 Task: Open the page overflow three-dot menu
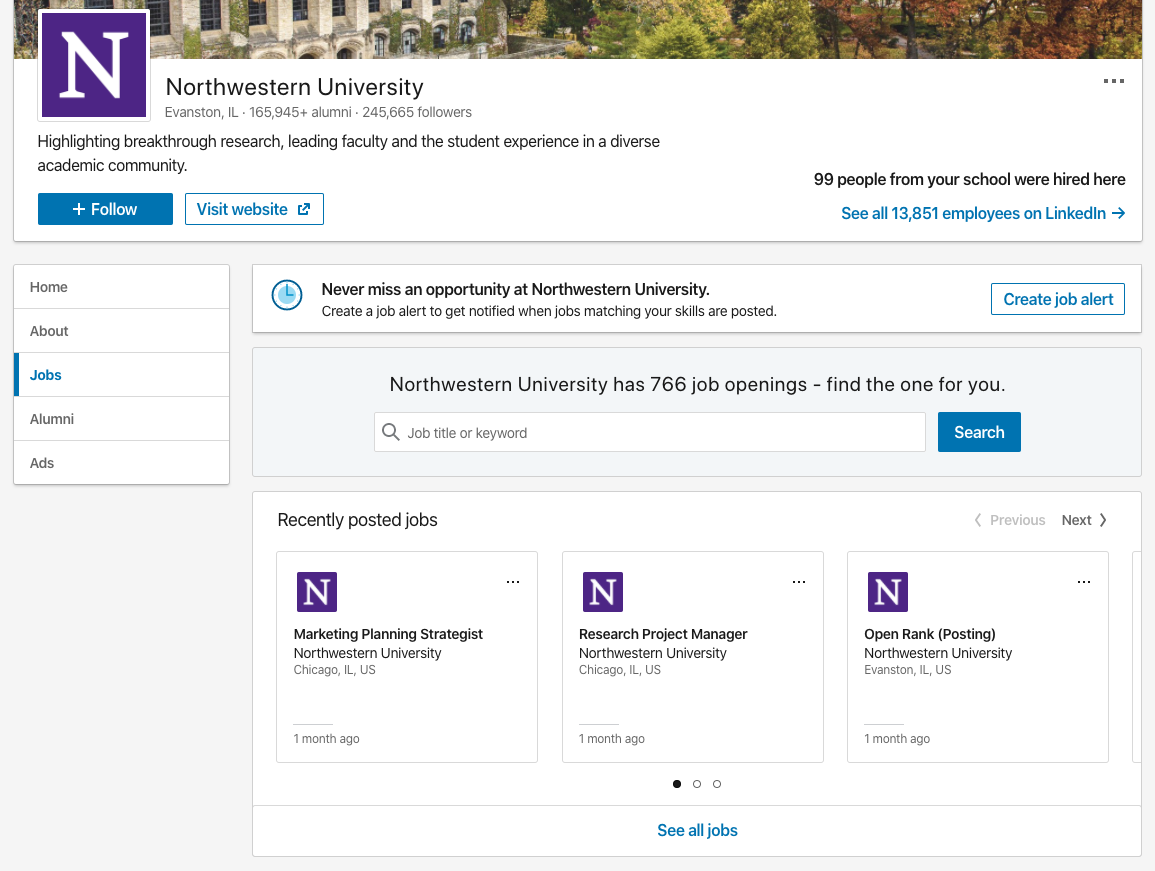click(x=1113, y=81)
